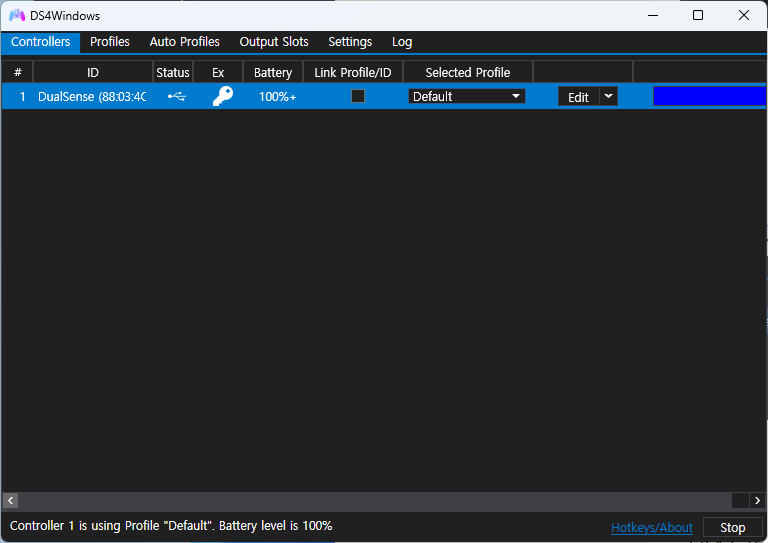
Task: Click the status message about Profile "Default"
Action: 171,525
